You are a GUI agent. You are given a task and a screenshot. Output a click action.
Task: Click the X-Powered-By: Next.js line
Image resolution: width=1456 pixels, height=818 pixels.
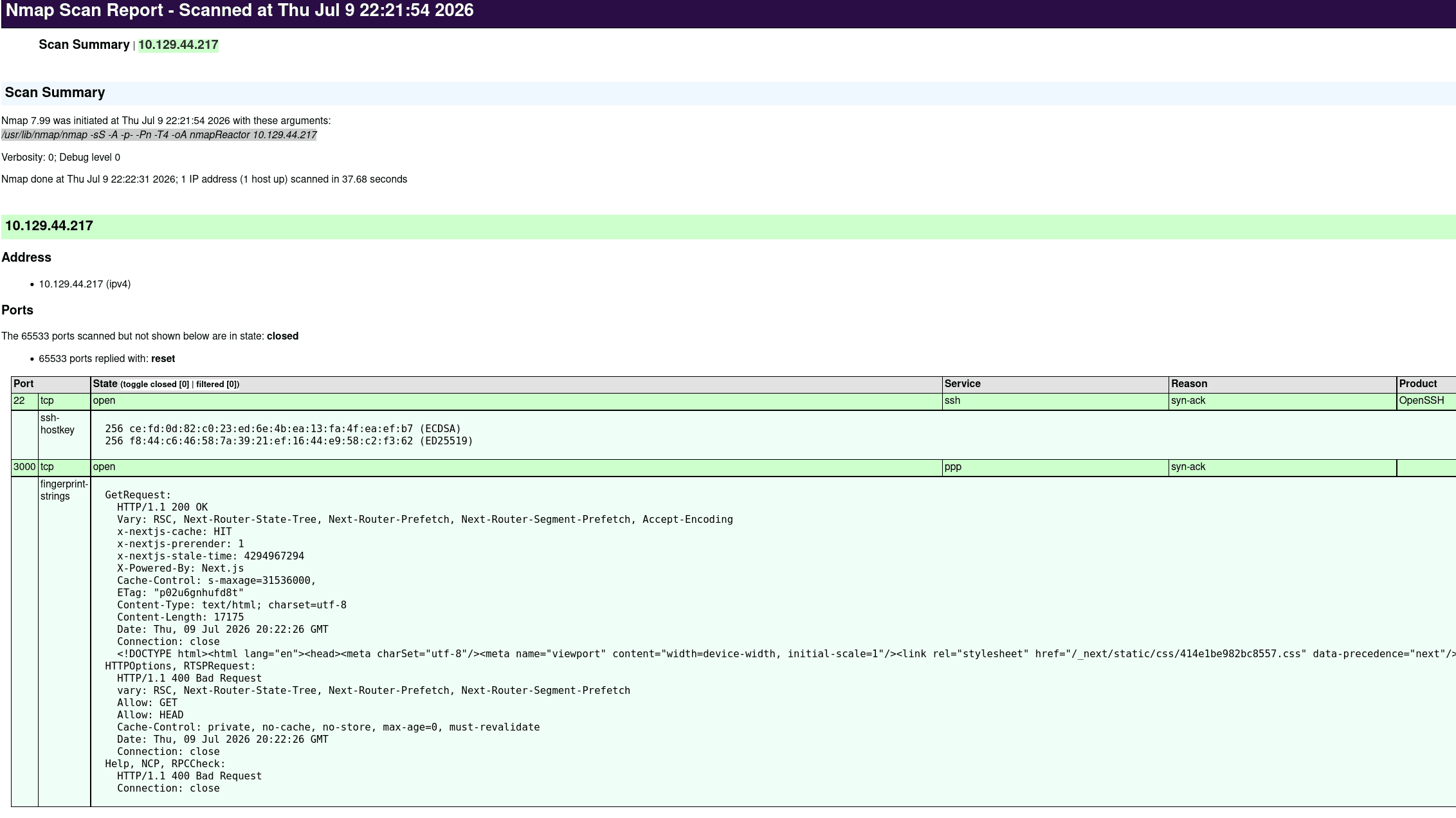[180, 568]
